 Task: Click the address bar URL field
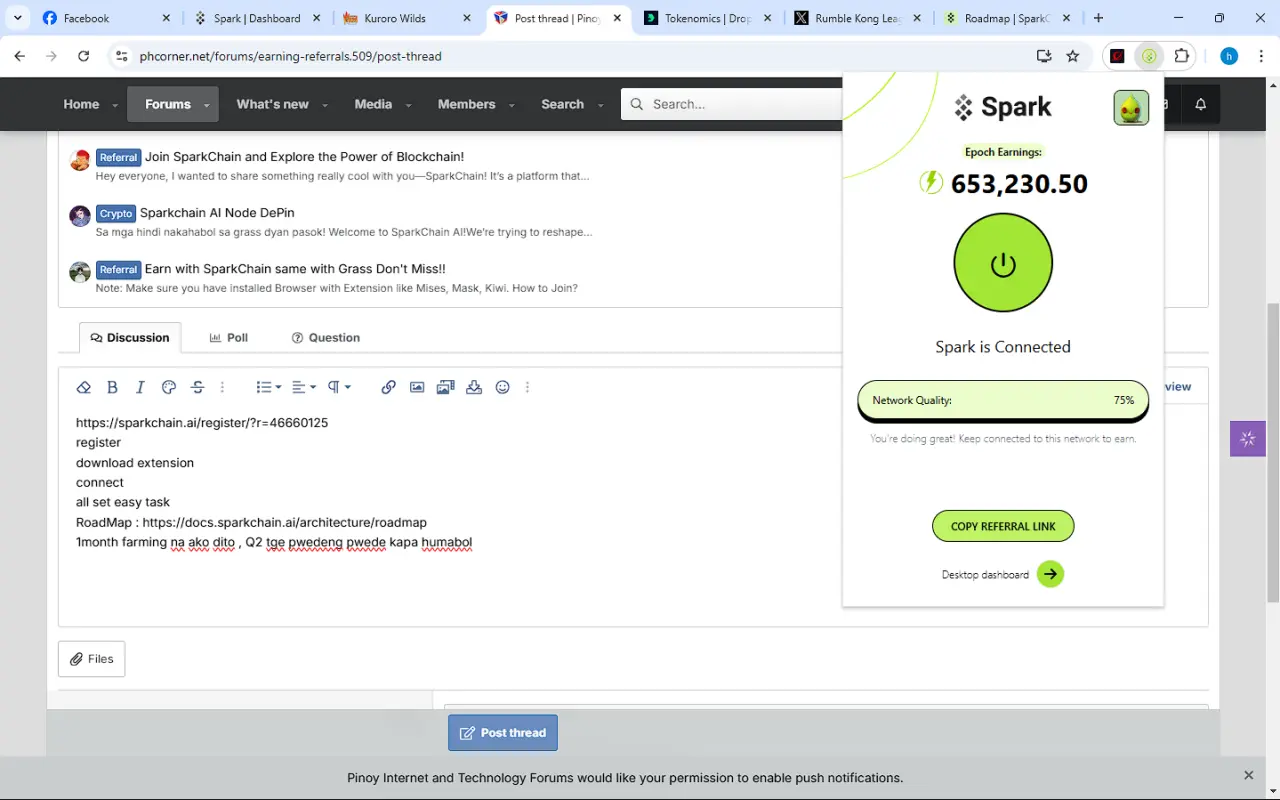click(580, 56)
